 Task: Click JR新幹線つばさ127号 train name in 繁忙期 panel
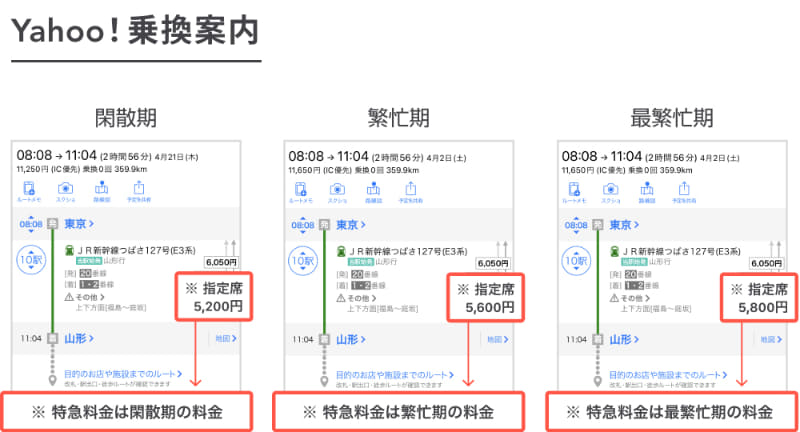(409, 251)
